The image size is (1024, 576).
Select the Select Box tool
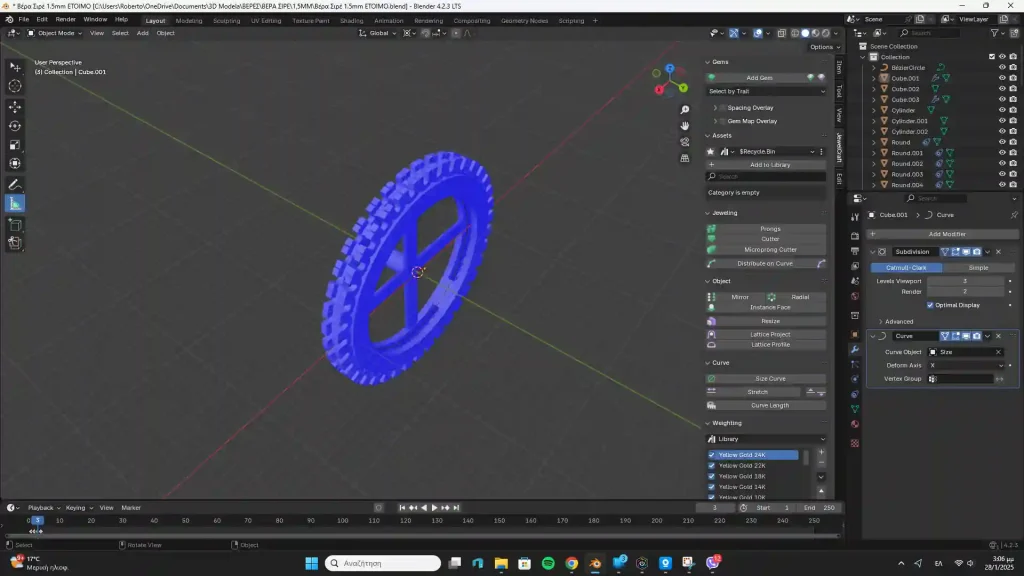point(15,67)
